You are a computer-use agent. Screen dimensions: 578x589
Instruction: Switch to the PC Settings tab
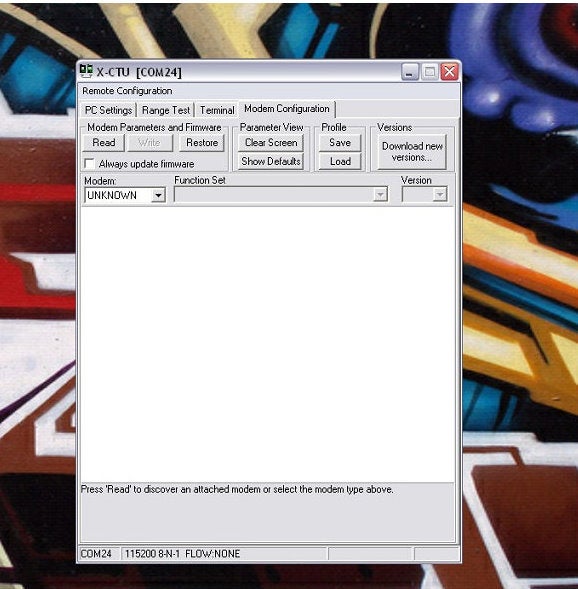109,110
